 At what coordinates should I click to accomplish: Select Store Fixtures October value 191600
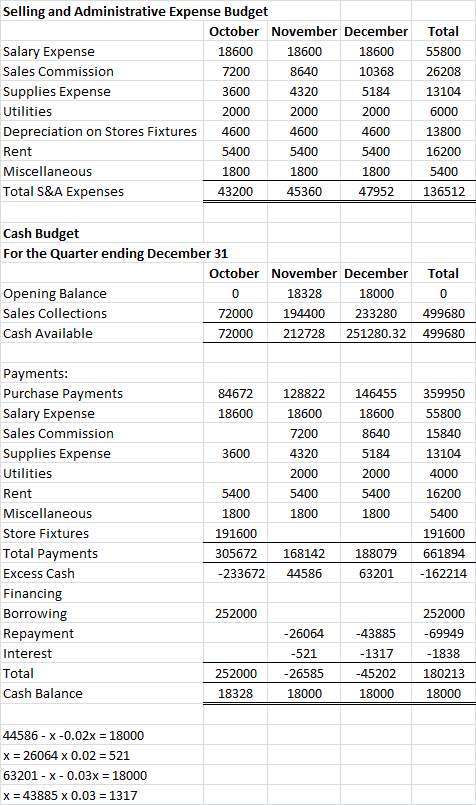236,534
